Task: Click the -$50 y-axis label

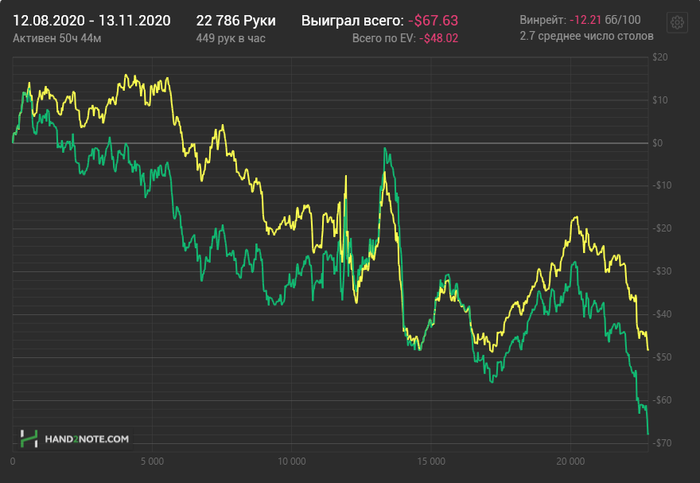Action: pos(662,357)
